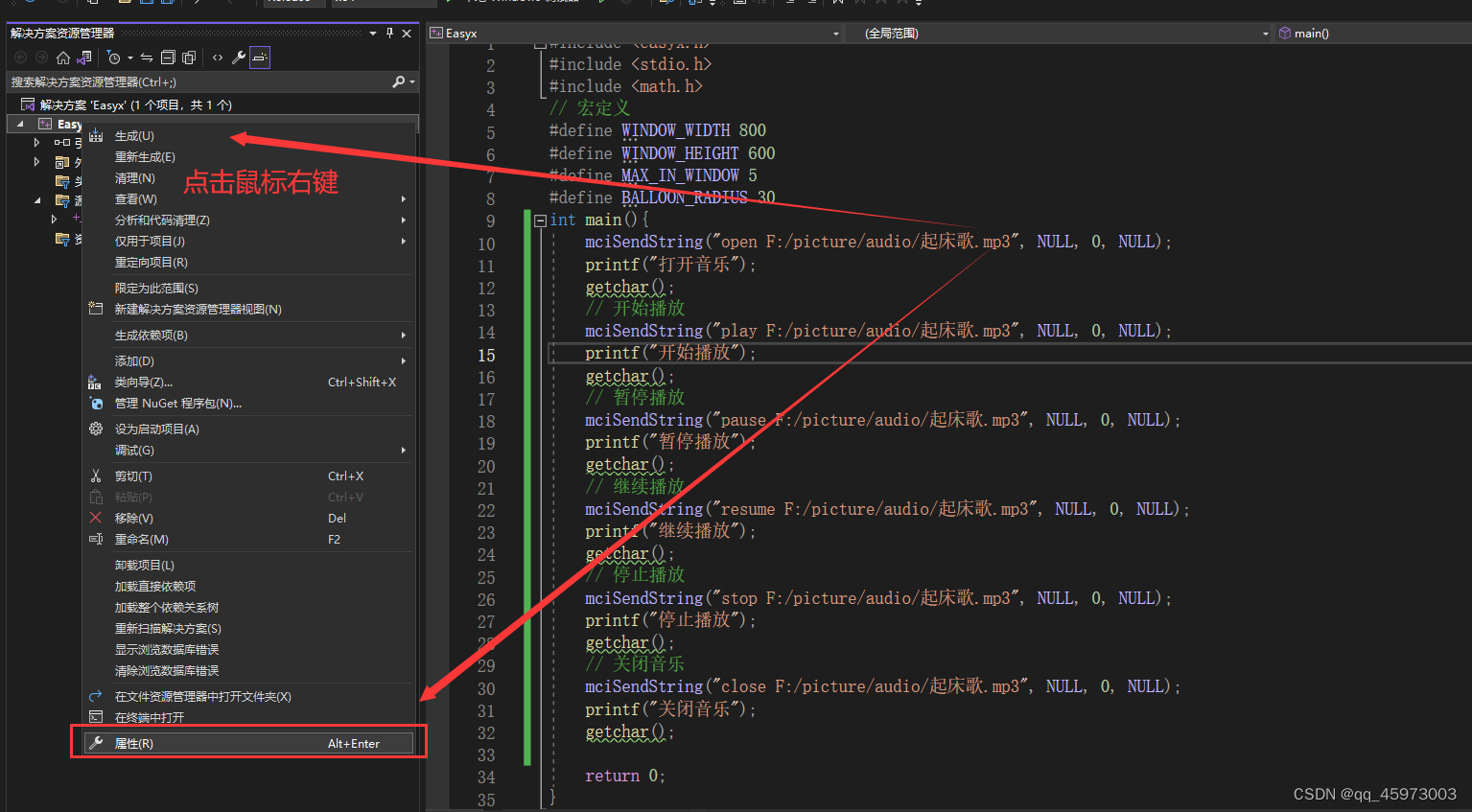This screenshot has width=1472, height=812.
Task: Open Properties via the toolbar wrench icon
Action: click(x=239, y=58)
